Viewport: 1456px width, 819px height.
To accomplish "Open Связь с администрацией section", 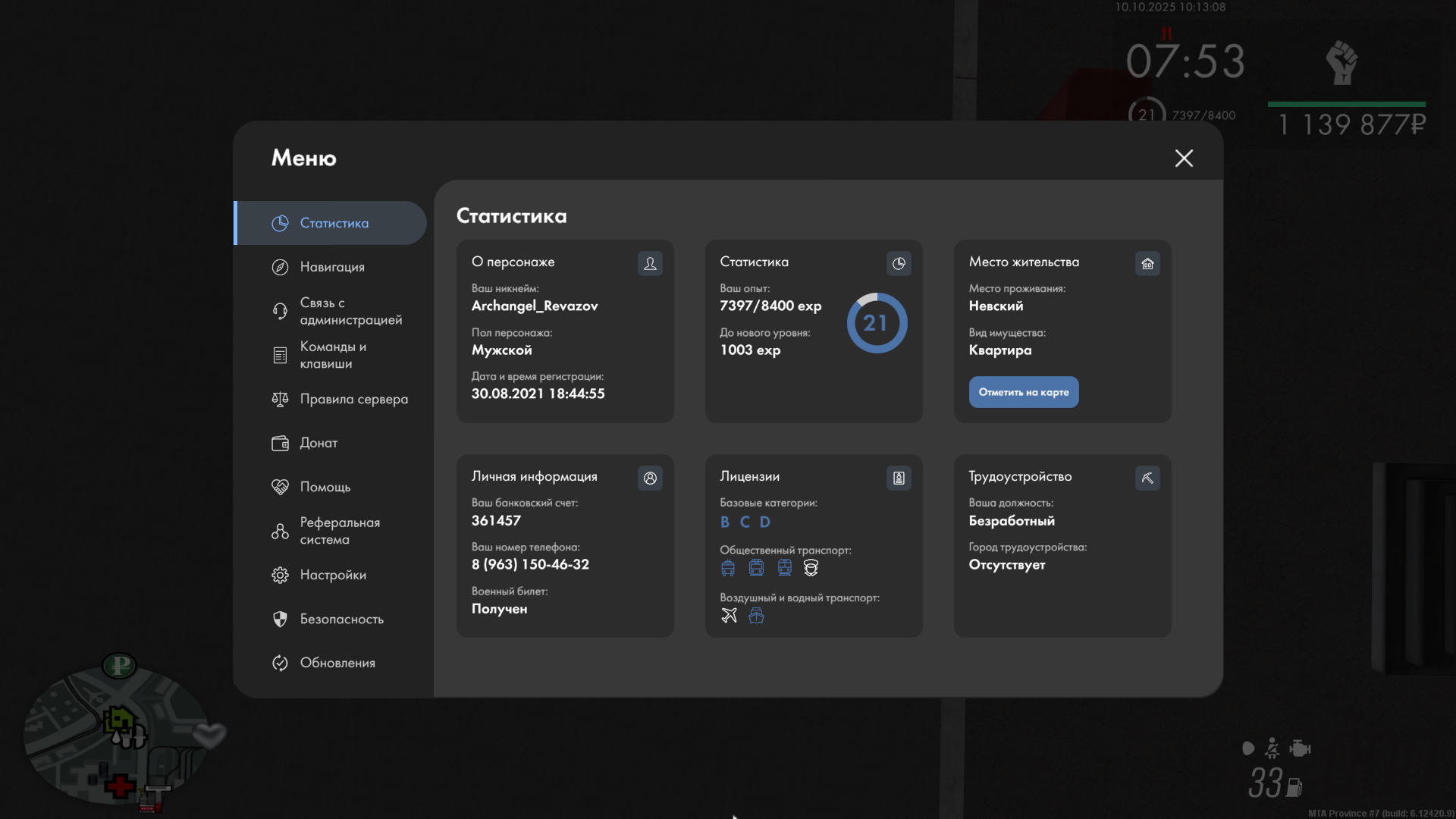I will coord(350,311).
